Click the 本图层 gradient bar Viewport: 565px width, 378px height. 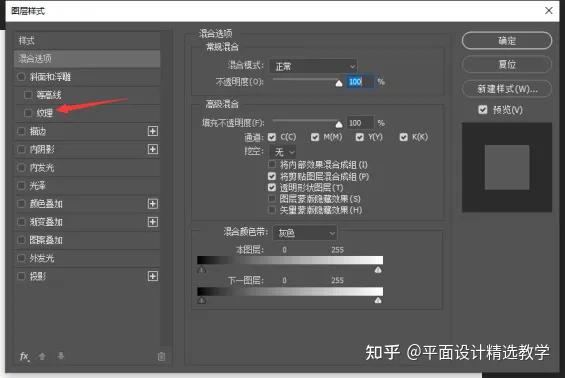click(x=290, y=260)
